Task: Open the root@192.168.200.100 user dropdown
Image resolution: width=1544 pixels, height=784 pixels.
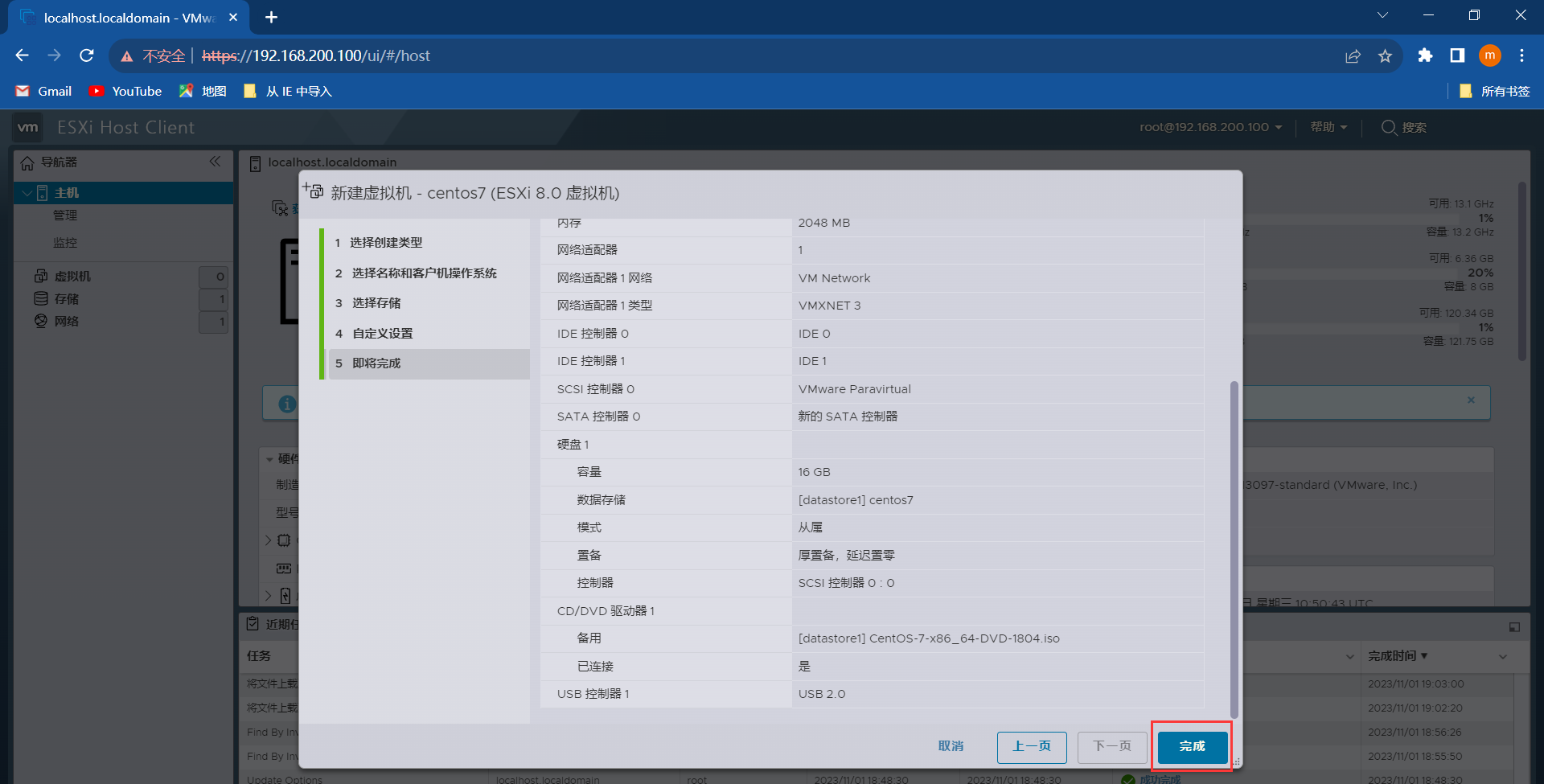Action: pos(1210,127)
